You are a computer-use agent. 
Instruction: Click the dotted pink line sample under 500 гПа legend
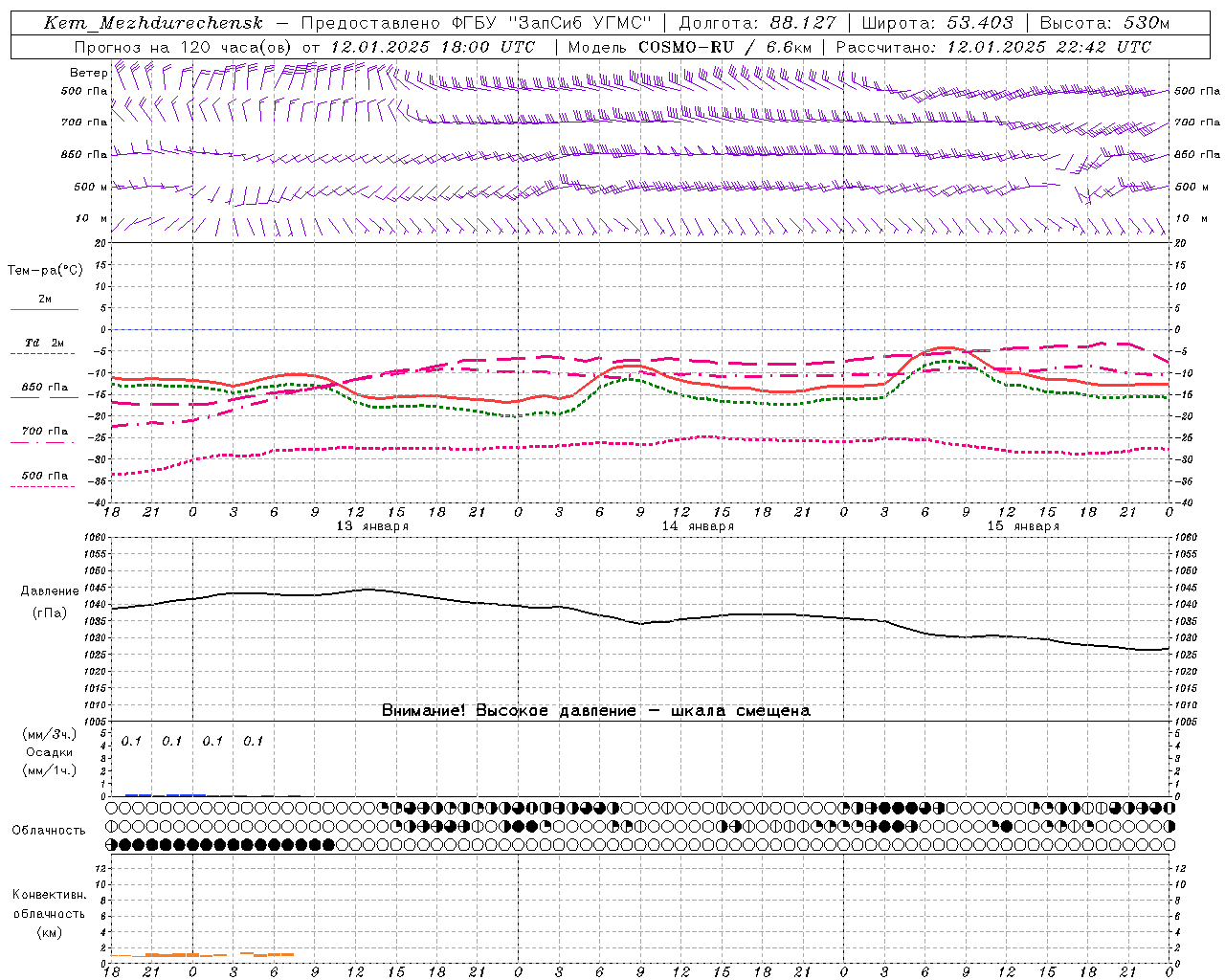(x=43, y=486)
